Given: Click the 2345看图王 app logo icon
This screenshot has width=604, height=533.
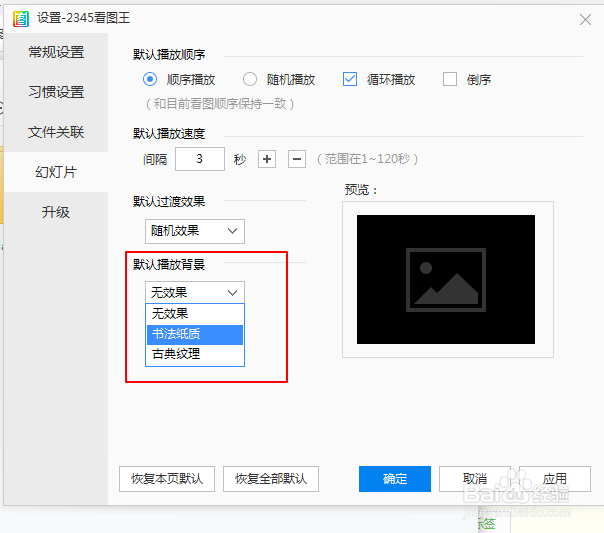Looking at the screenshot, I should click(x=21, y=18).
